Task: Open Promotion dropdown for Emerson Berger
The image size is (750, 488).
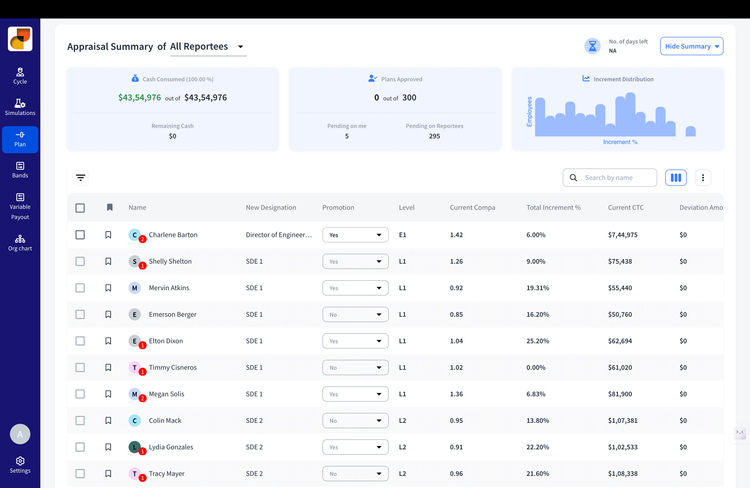Action: click(355, 314)
